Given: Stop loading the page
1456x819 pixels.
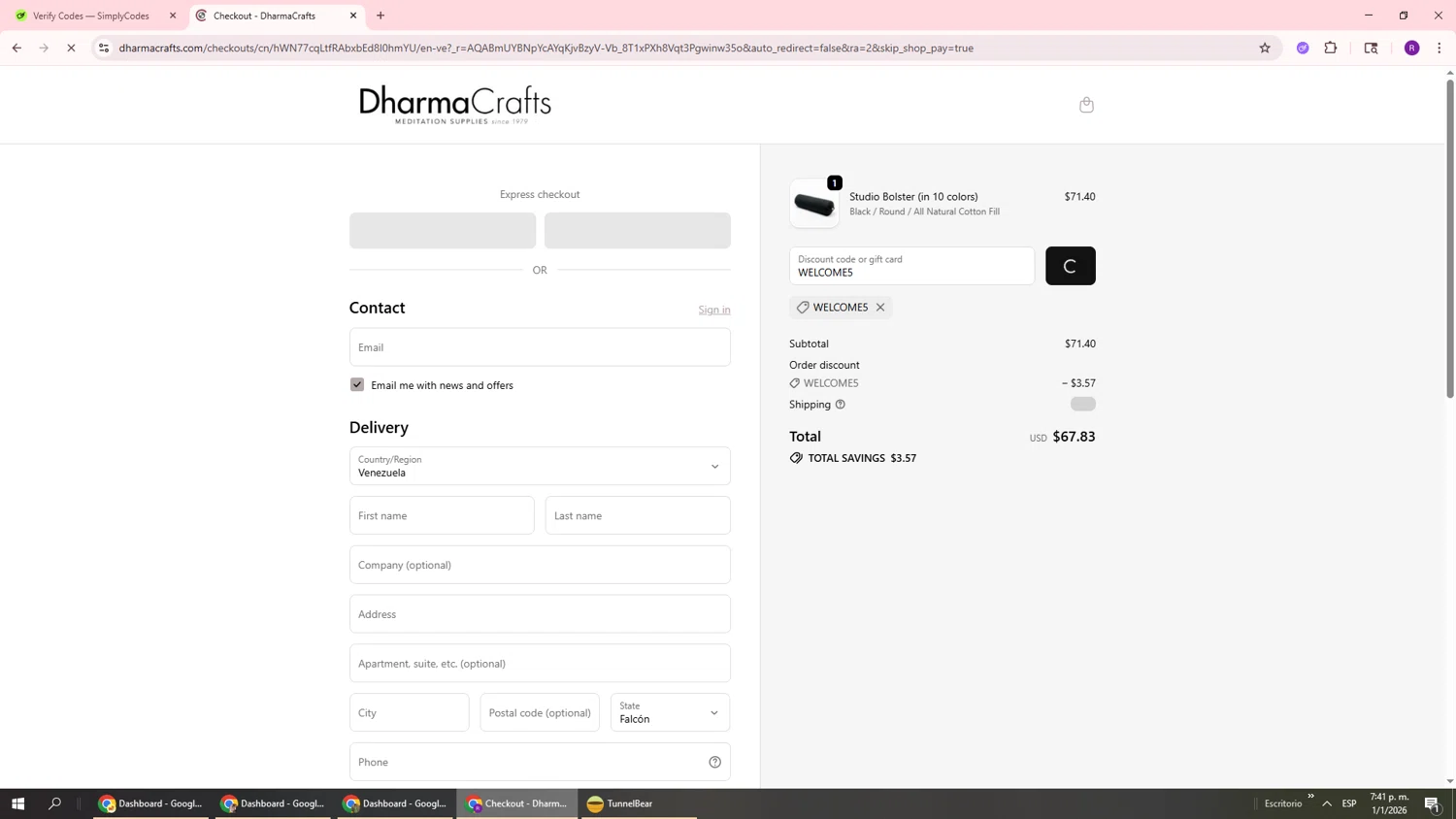Looking at the screenshot, I should pyautogui.click(x=71, y=48).
